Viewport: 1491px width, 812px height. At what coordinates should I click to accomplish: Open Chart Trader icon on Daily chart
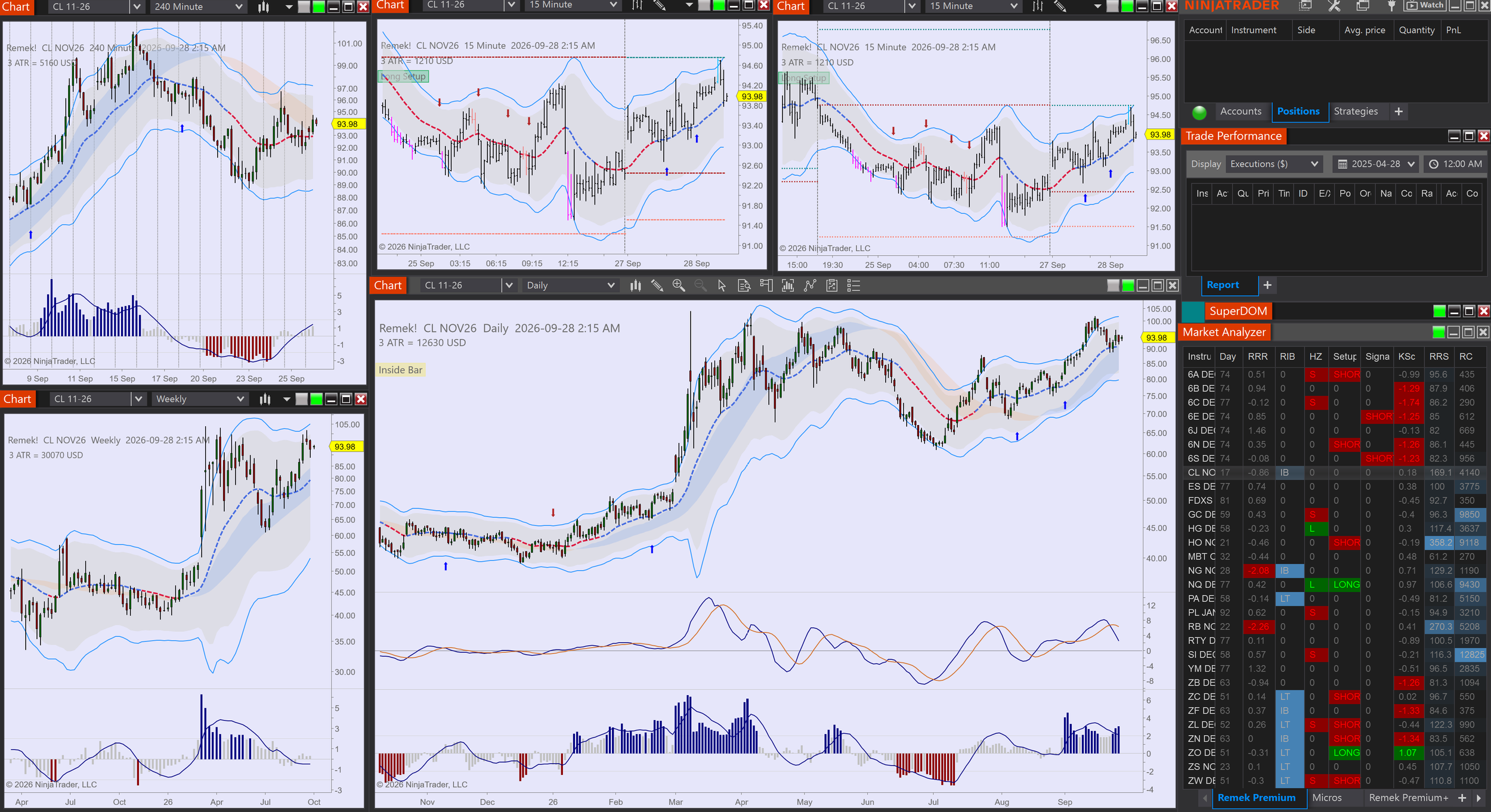[766, 286]
